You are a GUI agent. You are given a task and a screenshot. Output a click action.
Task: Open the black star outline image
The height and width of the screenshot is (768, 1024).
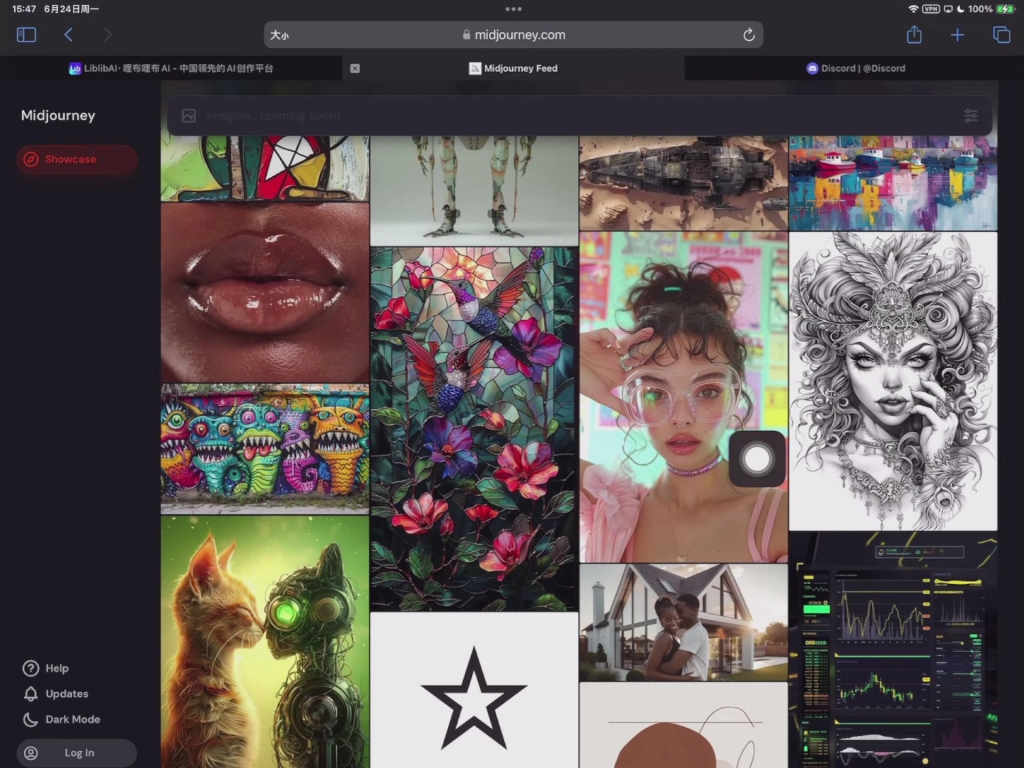pos(474,690)
